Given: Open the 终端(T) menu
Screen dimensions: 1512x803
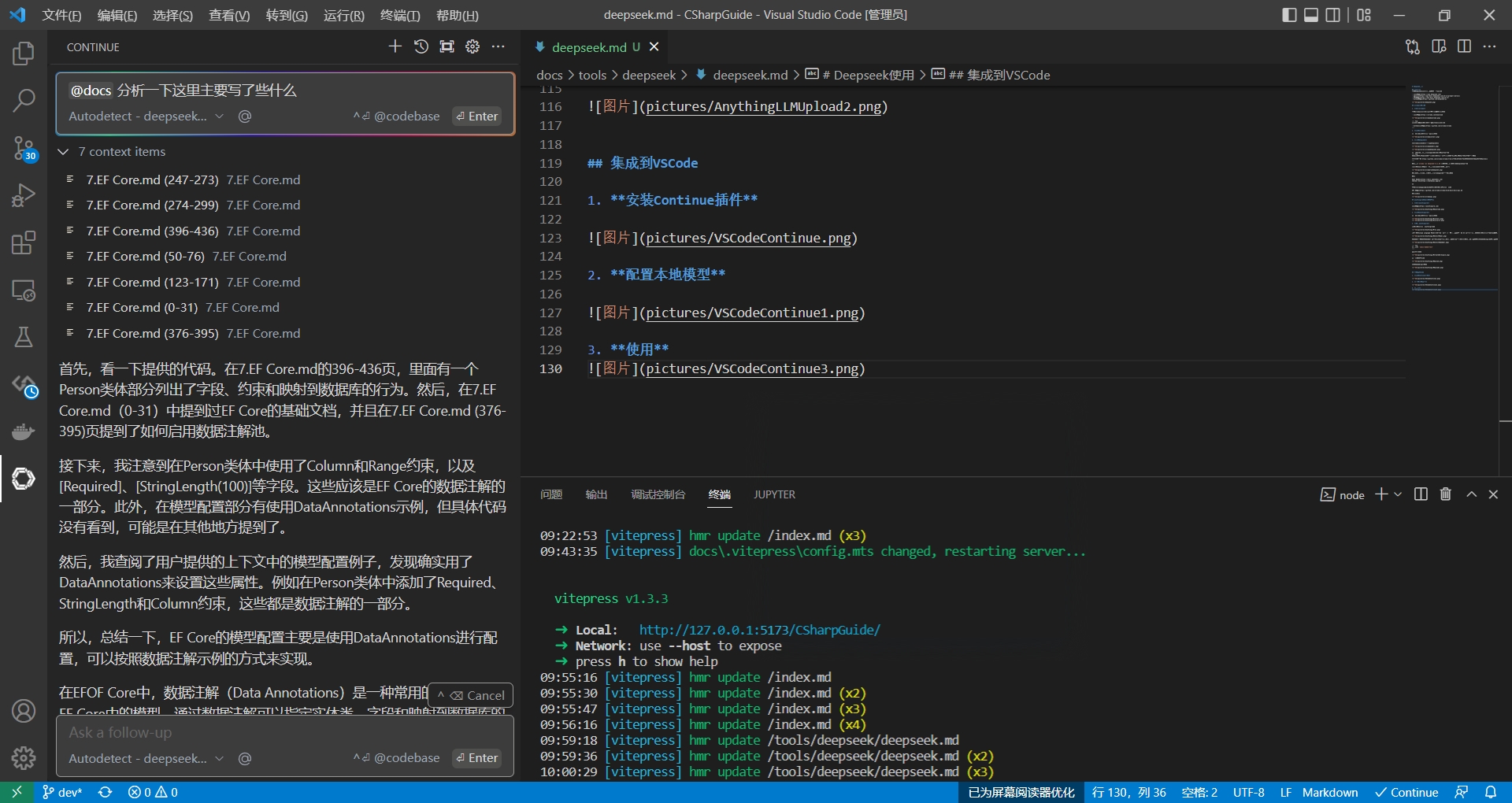Looking at the screenshot, I should [x=400, y=15].
